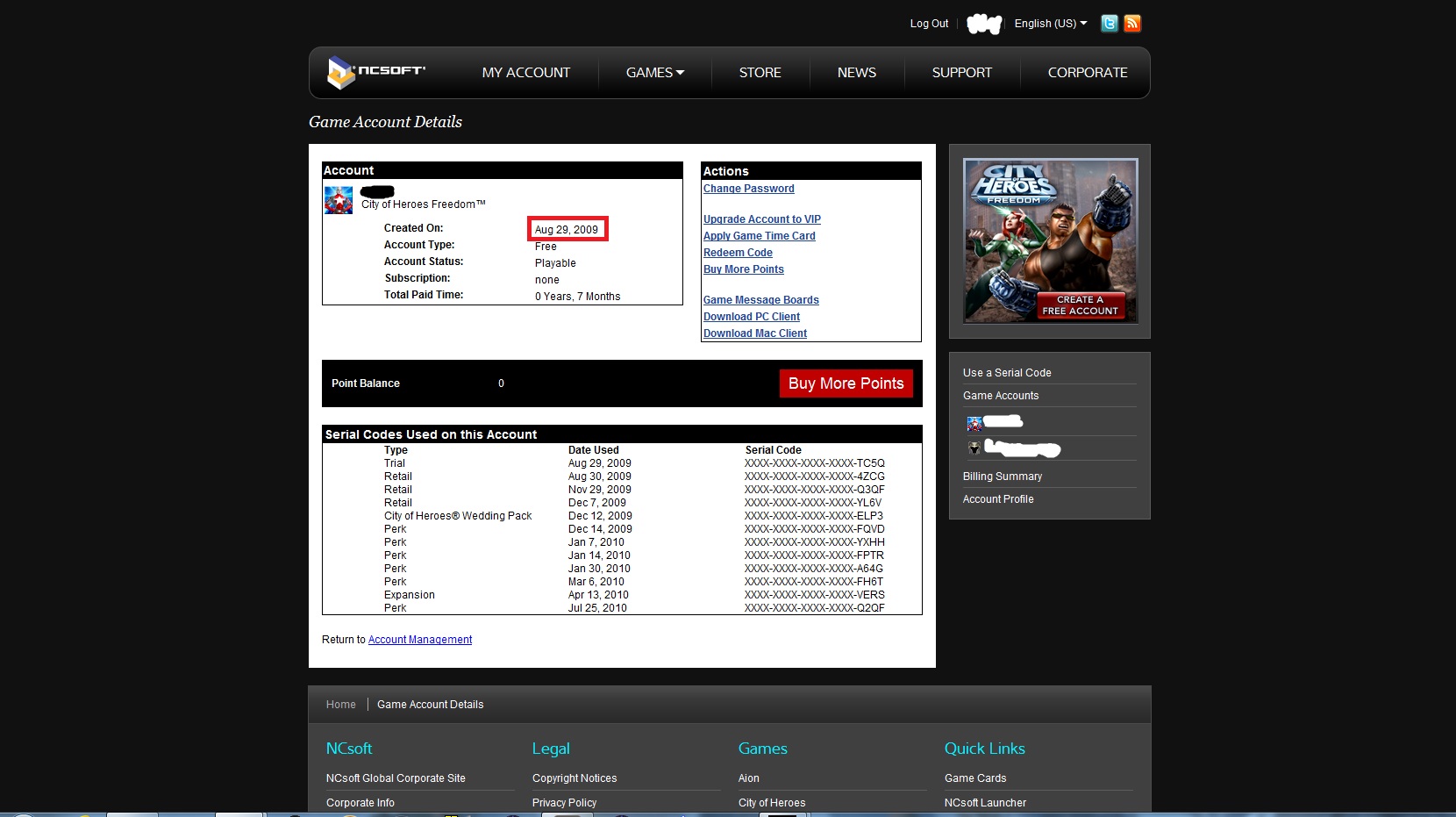The height and width of the screenshot is (817, 1456).
Task: Click the serial code ending in ELP3
Action: 814,516
